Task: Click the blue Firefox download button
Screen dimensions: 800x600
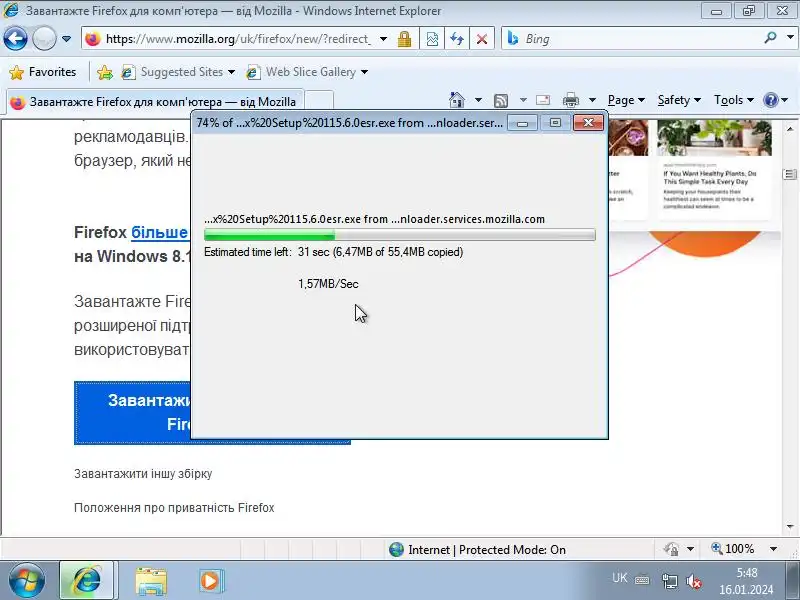Action: [133, 412]
